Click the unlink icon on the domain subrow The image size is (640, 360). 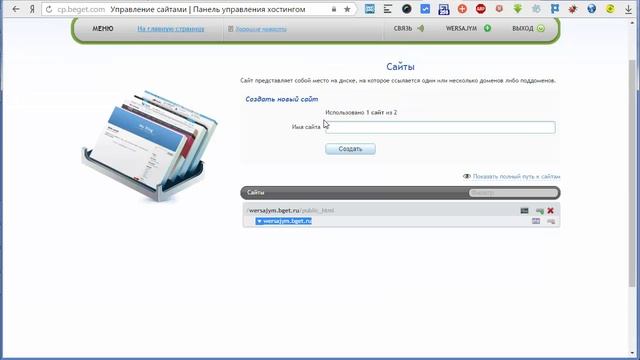click(x=551, y=221)
